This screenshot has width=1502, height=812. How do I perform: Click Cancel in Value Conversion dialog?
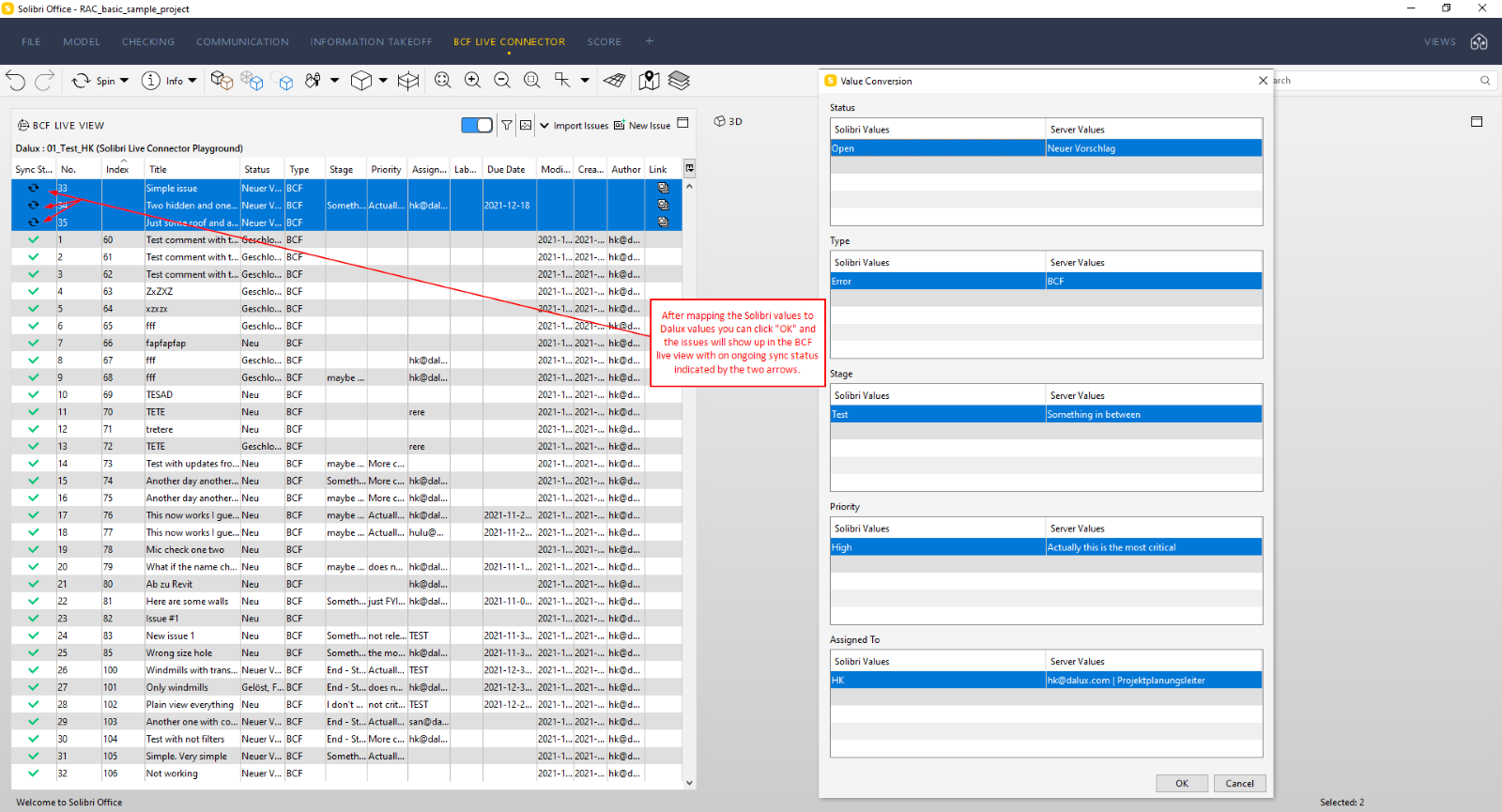click(1239, 783)
